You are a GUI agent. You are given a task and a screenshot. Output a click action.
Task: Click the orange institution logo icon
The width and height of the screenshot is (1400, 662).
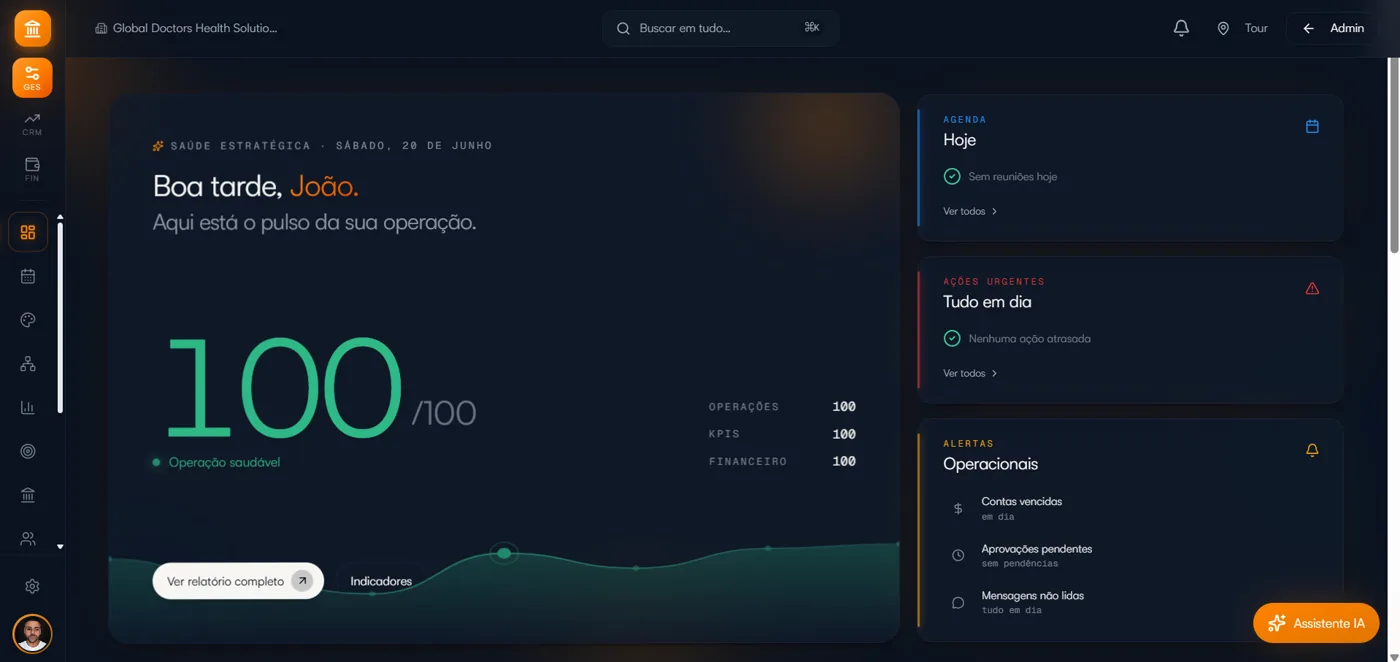point(32,29)
